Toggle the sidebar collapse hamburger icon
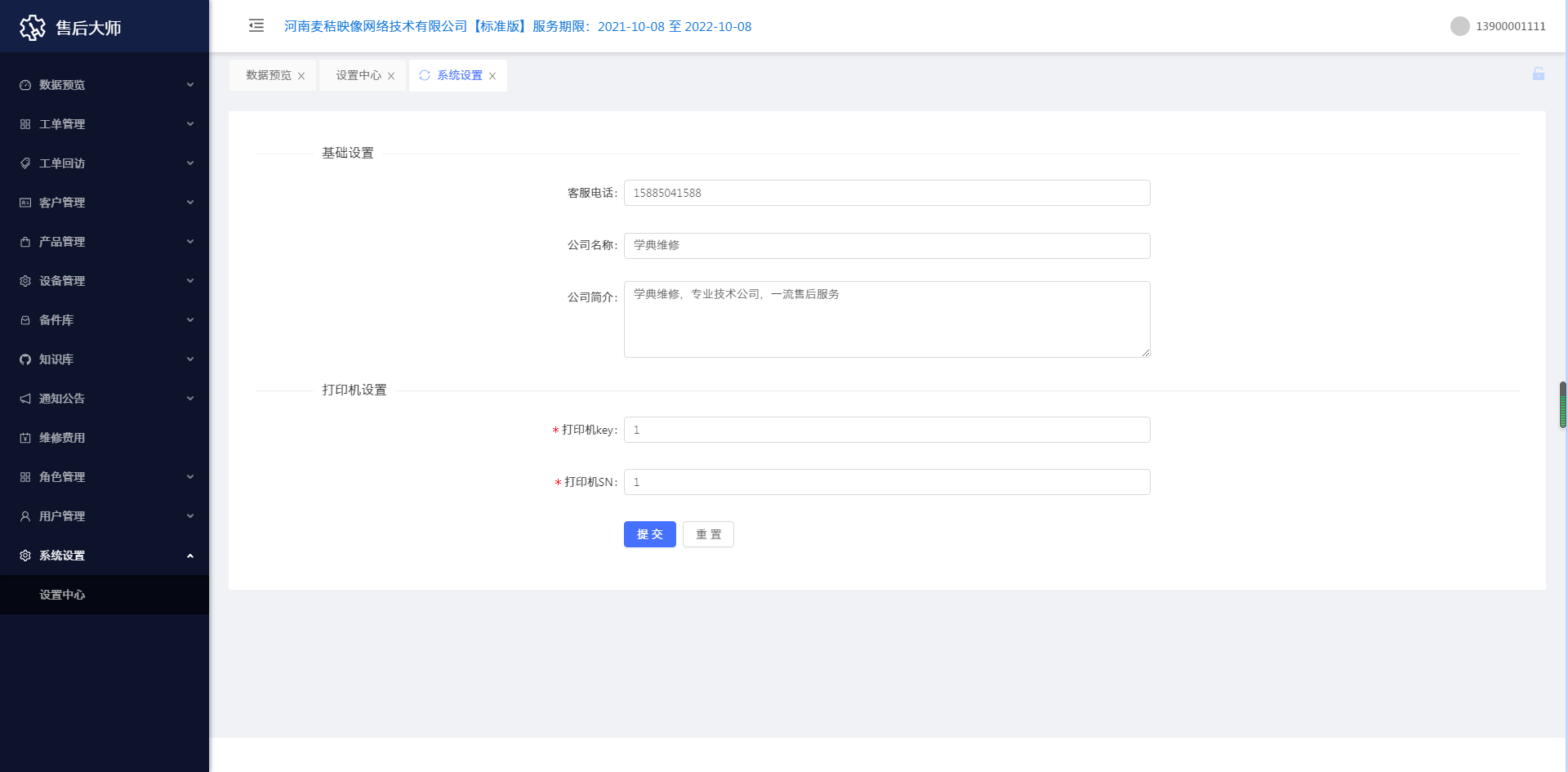Image resolution: width=1568 pixels, height=772 pixels. point(256,25)
